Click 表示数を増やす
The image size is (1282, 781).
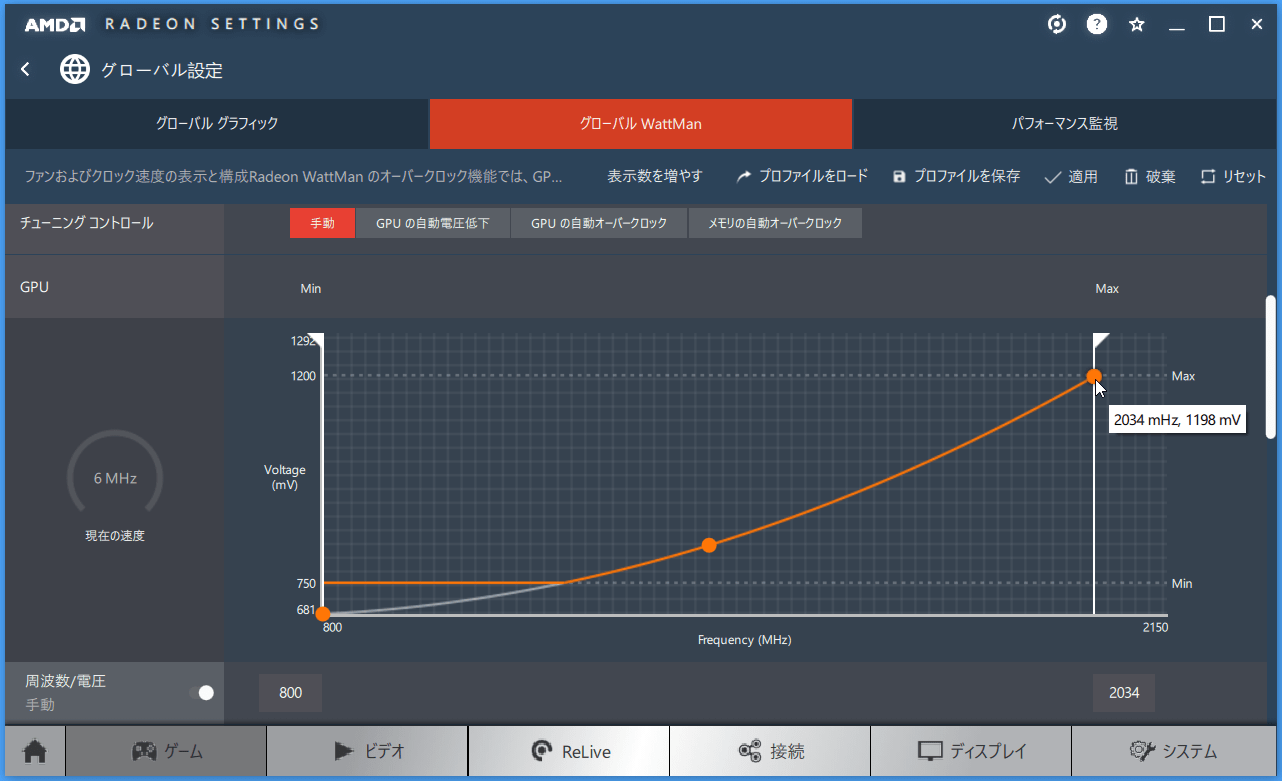click(x=655, y=176)
